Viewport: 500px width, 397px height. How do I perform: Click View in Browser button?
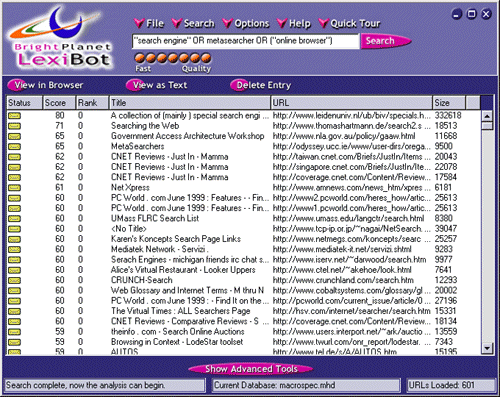(46, 85)
